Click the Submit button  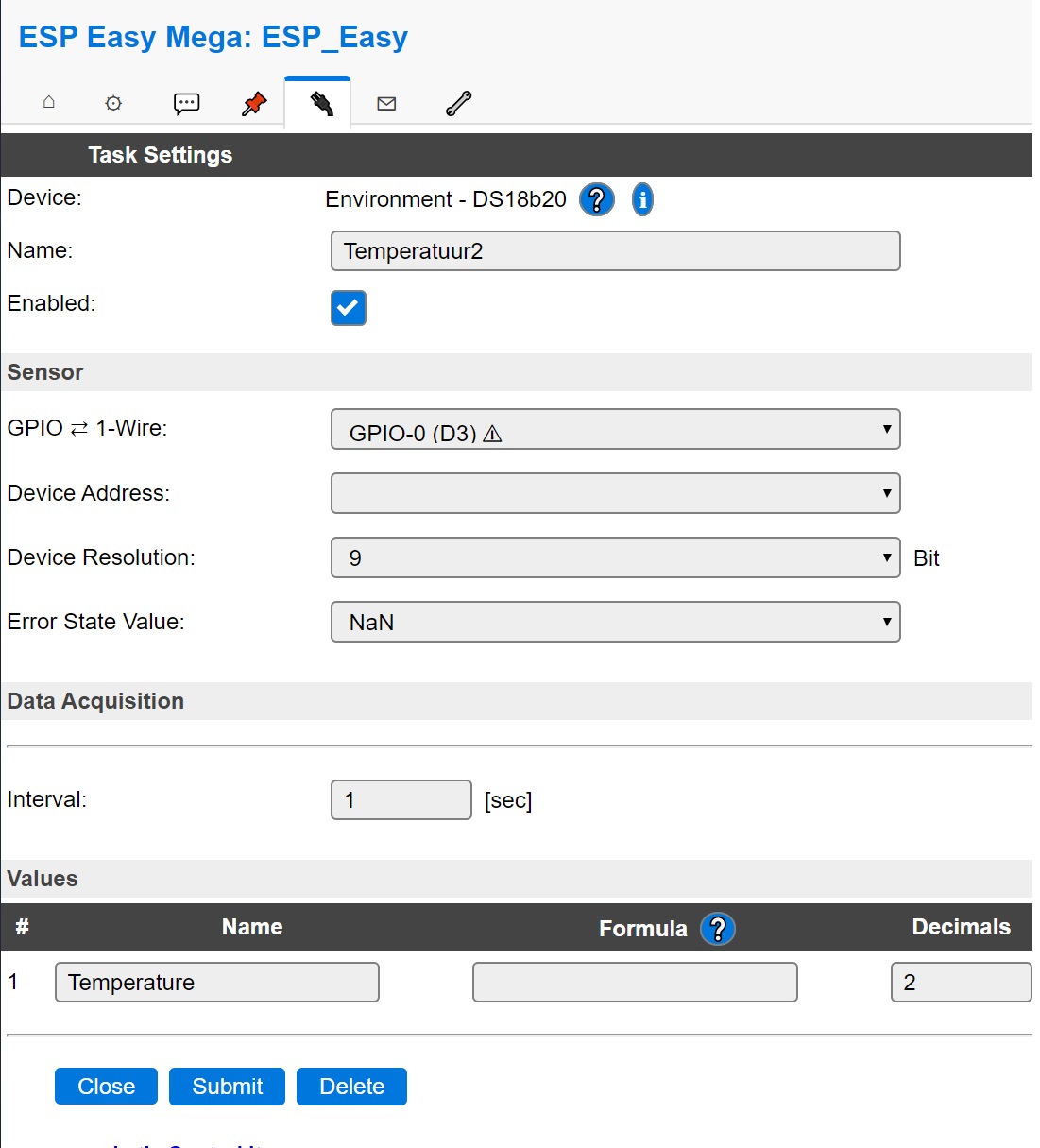pyautogui.click(x=227, y=1087)
